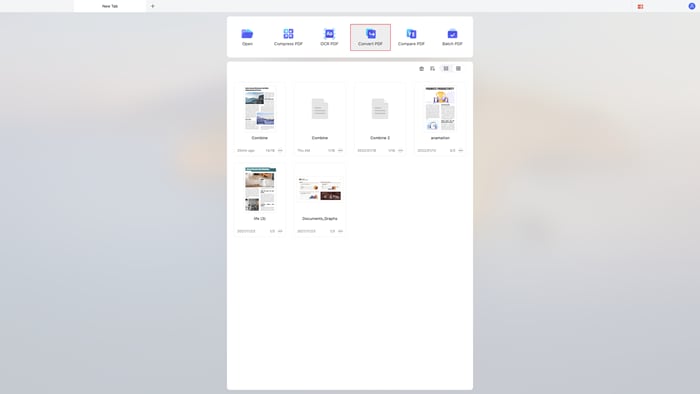The image size is (700, 394).
Task: Open the more options menu for promotion file
Action: (x=461, y=150)
